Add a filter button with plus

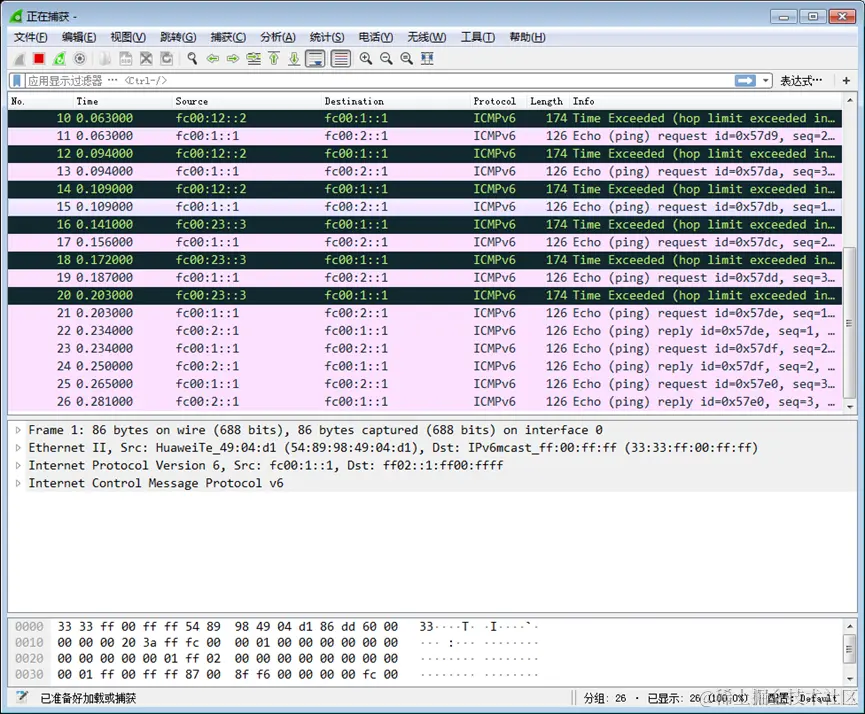click(846, 81)
